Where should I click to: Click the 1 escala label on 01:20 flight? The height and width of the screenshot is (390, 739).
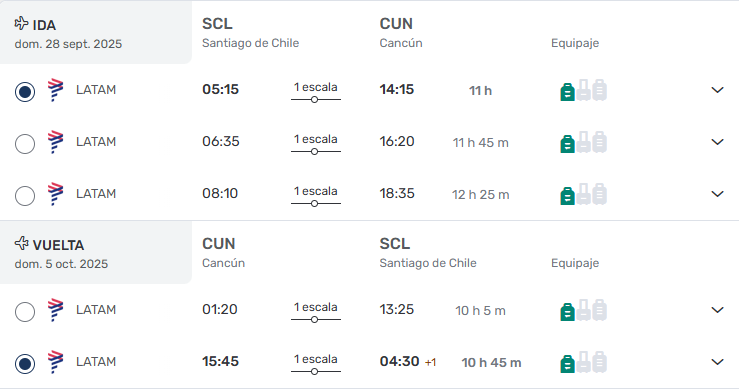pos(316,307)
